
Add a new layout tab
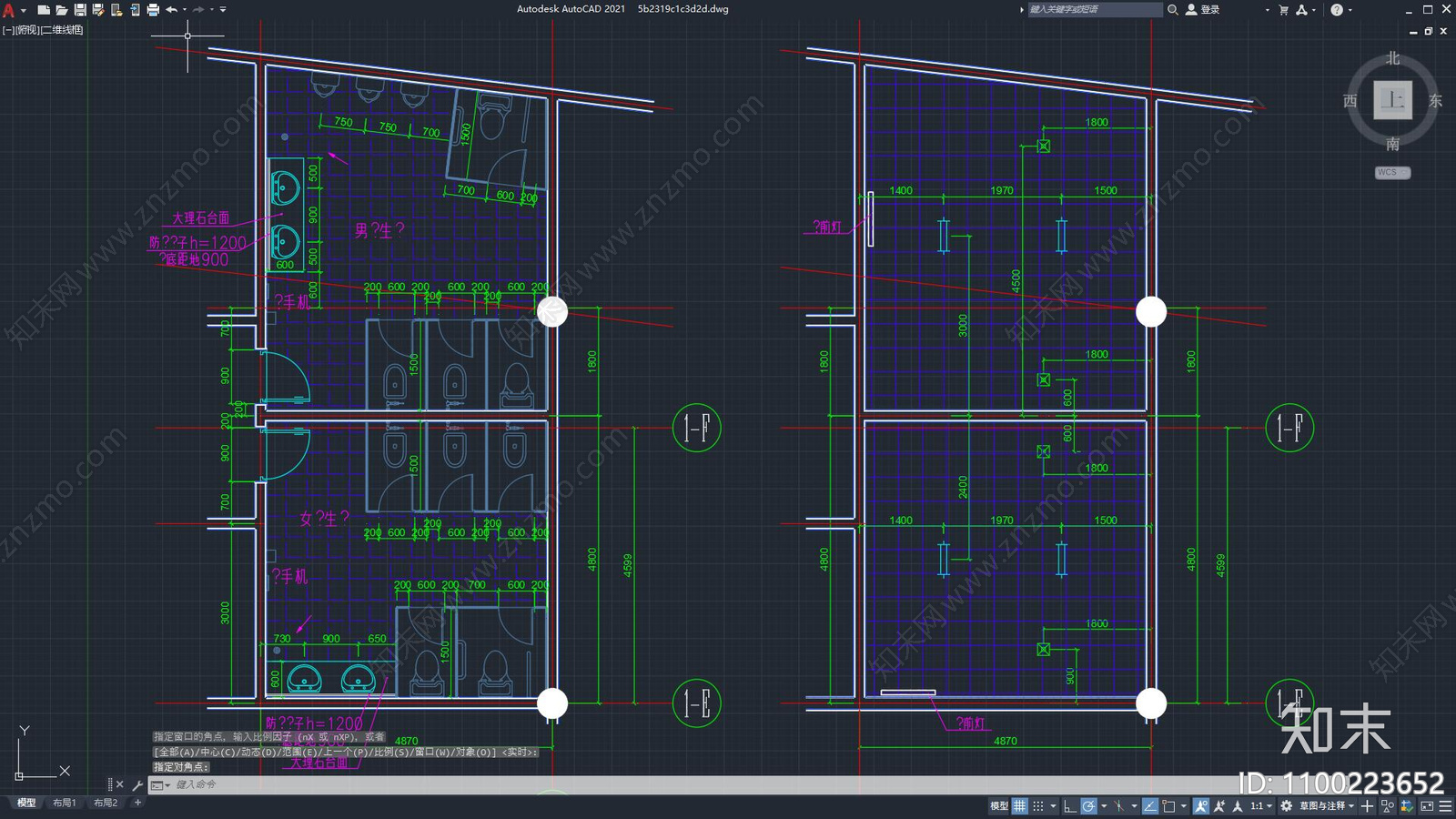[137, 803]
